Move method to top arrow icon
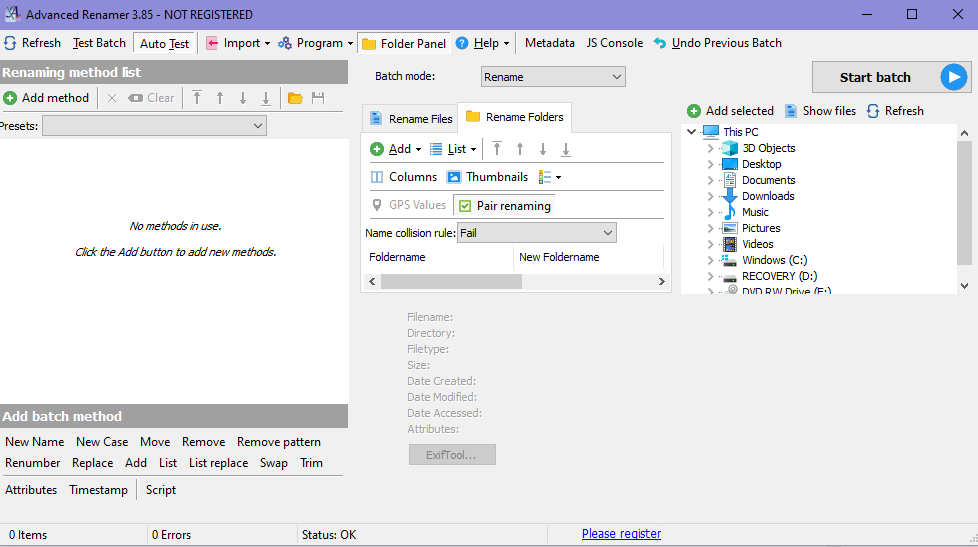 pos(197,98)
